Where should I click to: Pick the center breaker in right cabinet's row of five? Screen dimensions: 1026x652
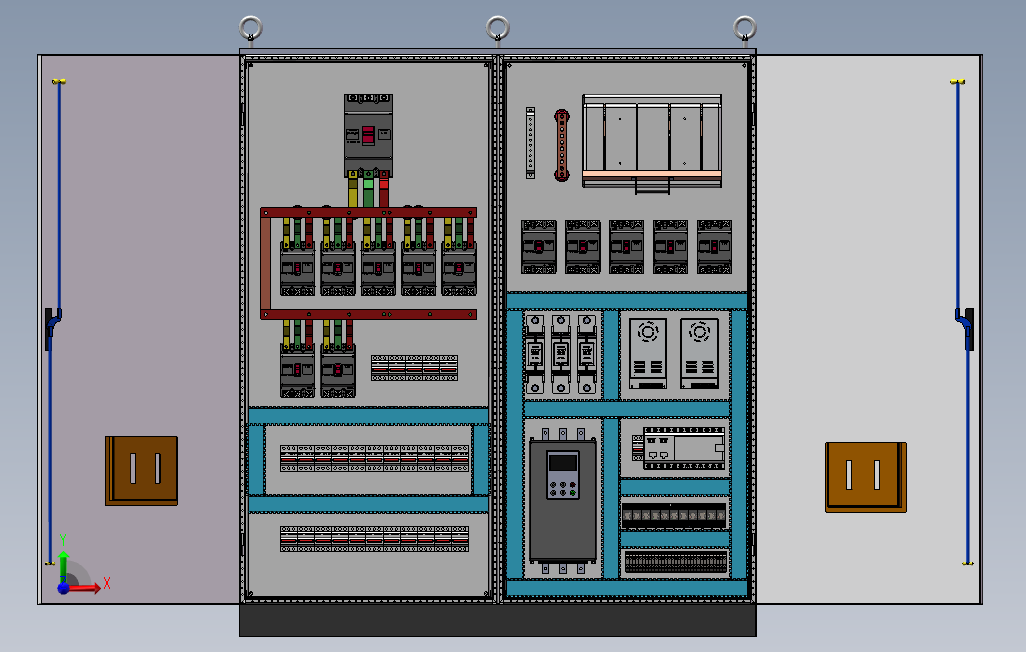coord(626,247)
